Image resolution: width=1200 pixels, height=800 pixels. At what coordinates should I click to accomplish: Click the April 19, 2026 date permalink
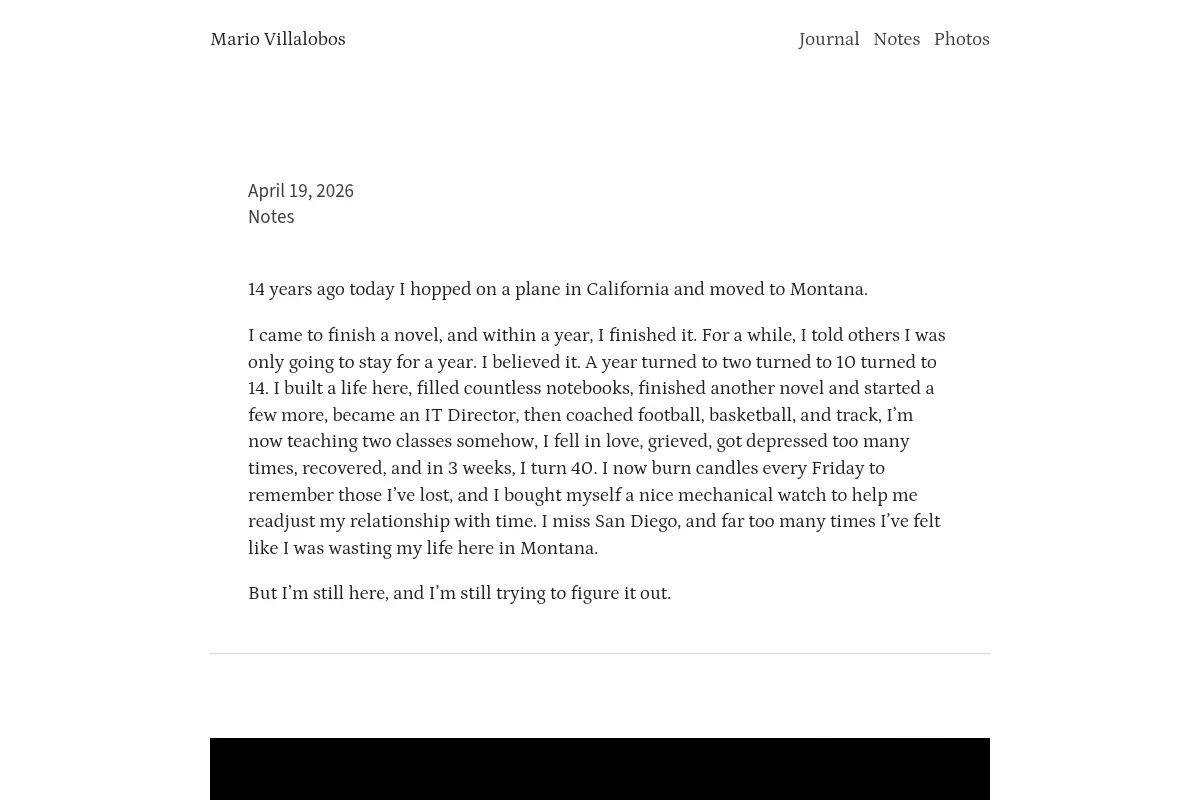click(301, 191)
